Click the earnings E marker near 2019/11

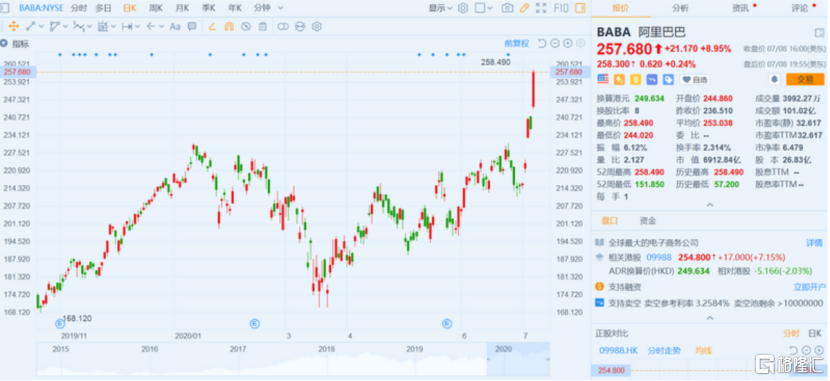point(60,323)
